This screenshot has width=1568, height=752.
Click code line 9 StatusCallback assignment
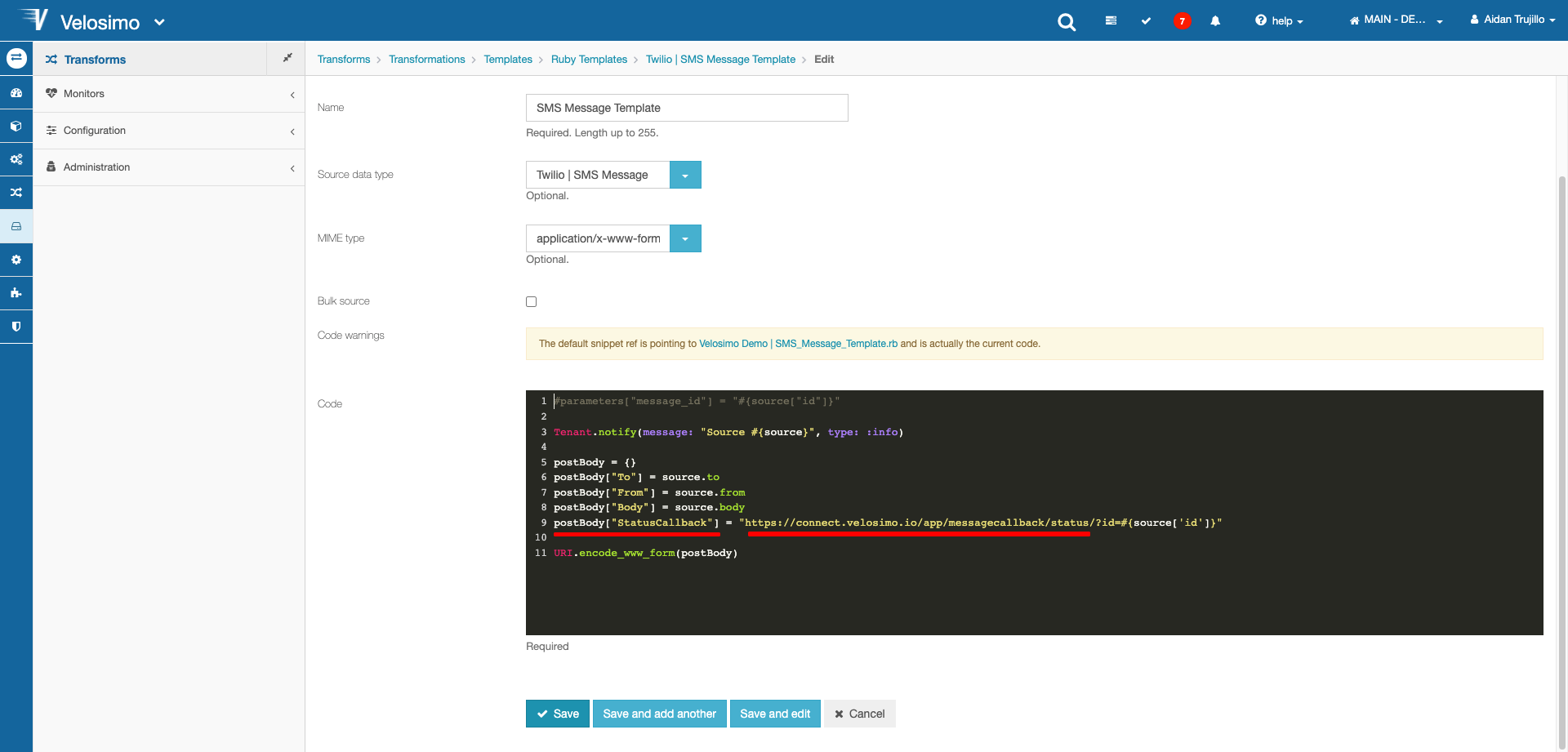888,523
